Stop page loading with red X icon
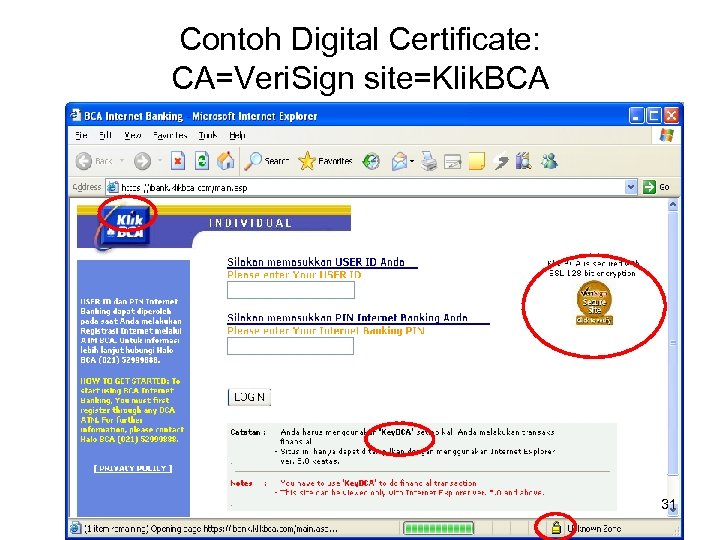The height and width of the screenshot is (540, 720). point(178,161)
